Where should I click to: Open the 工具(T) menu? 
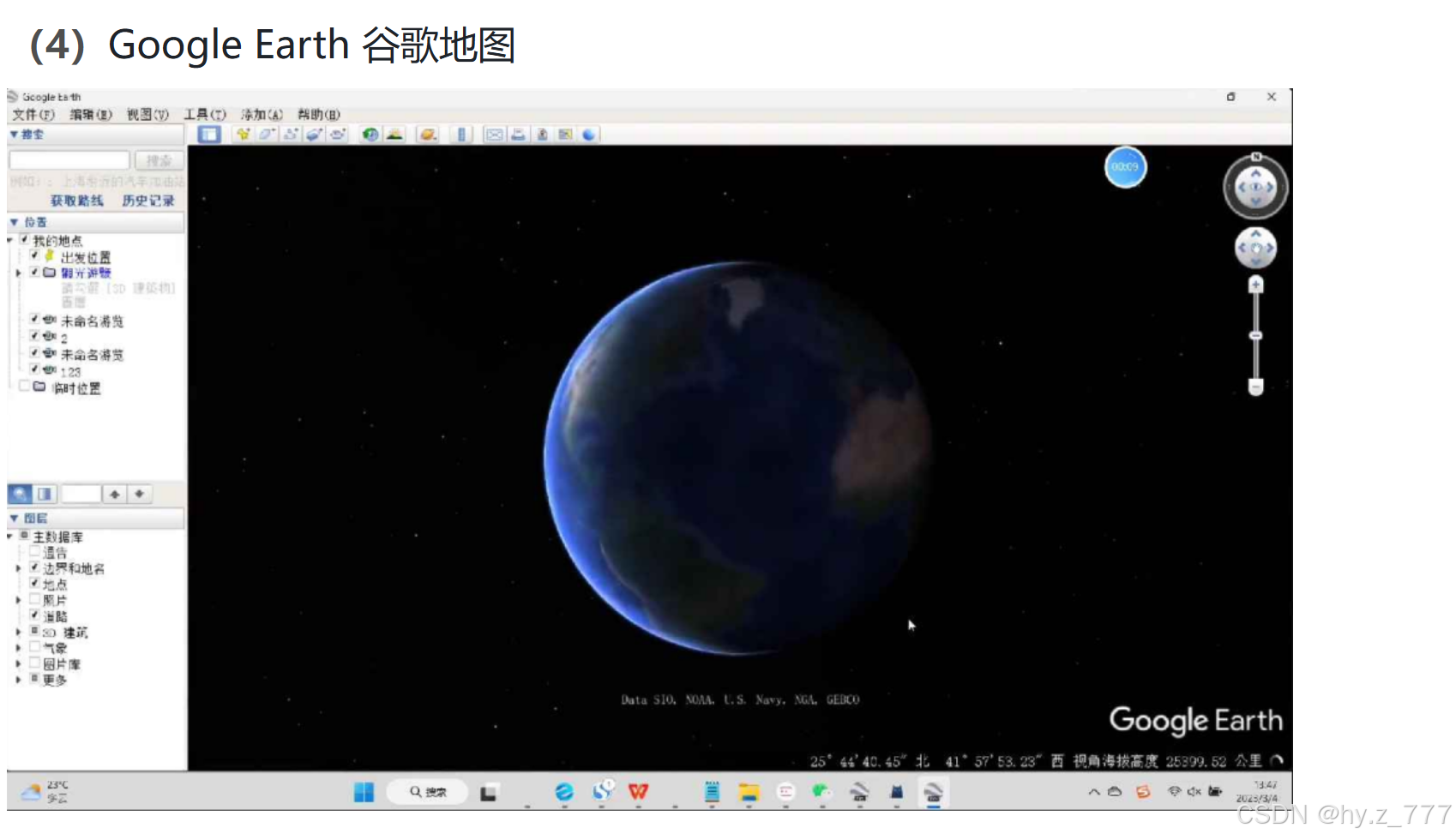point(205,114)
